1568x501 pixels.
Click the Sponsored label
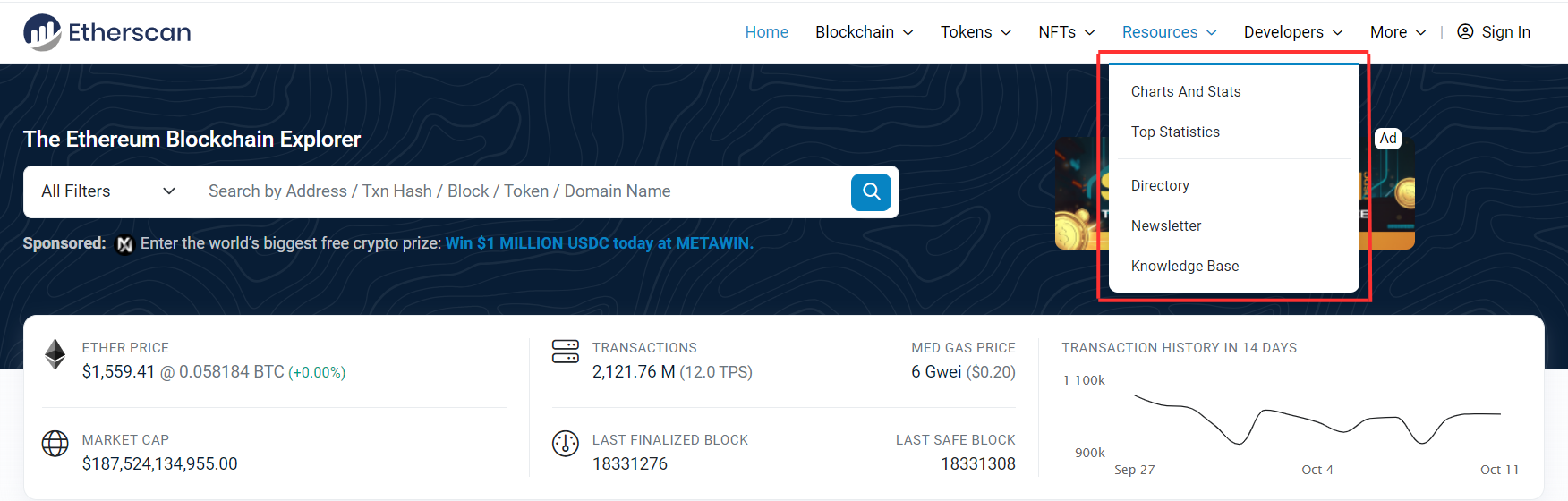[x=64, y=243]
